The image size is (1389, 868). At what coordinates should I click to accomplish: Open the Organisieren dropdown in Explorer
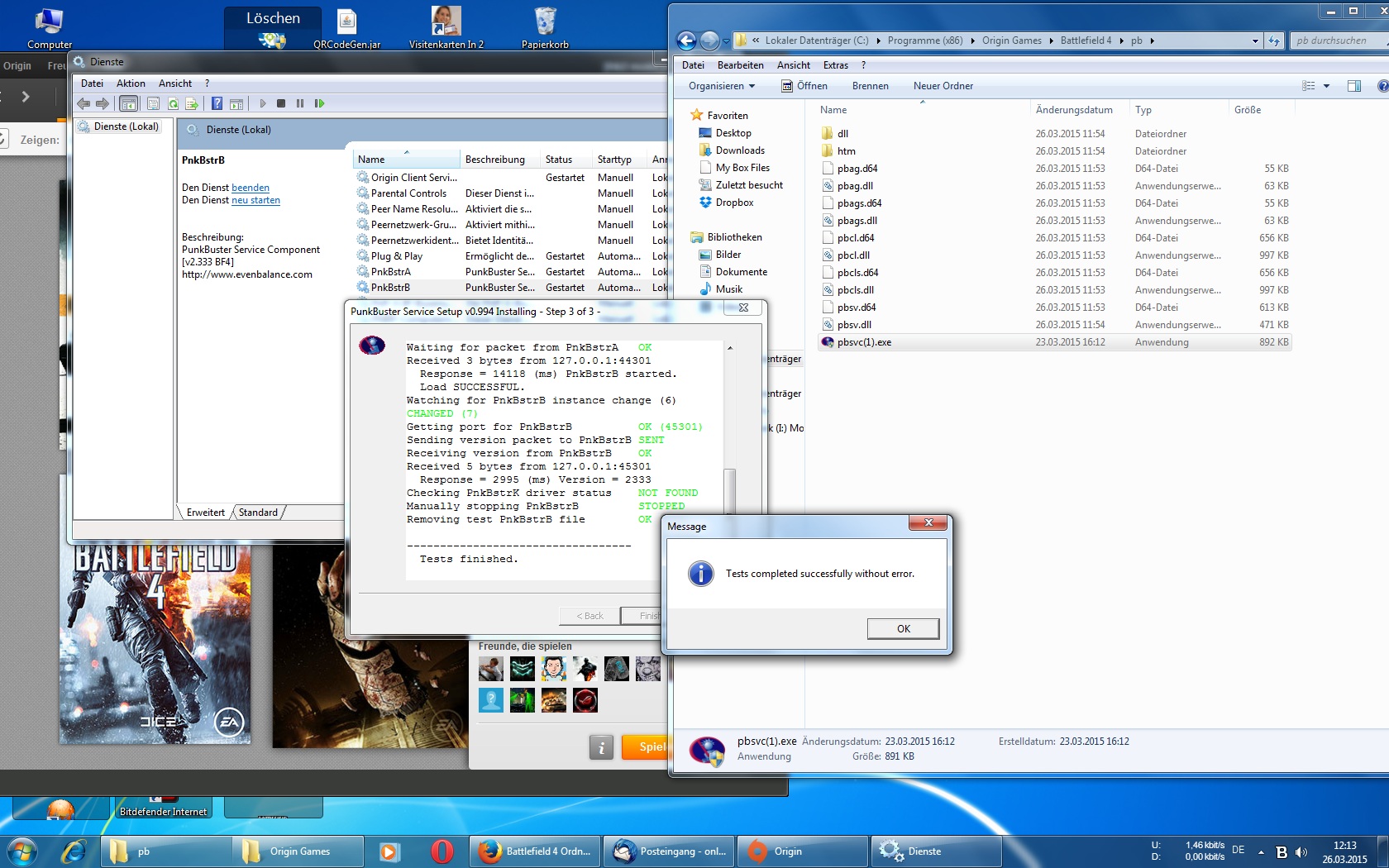[x=722, y=86]
